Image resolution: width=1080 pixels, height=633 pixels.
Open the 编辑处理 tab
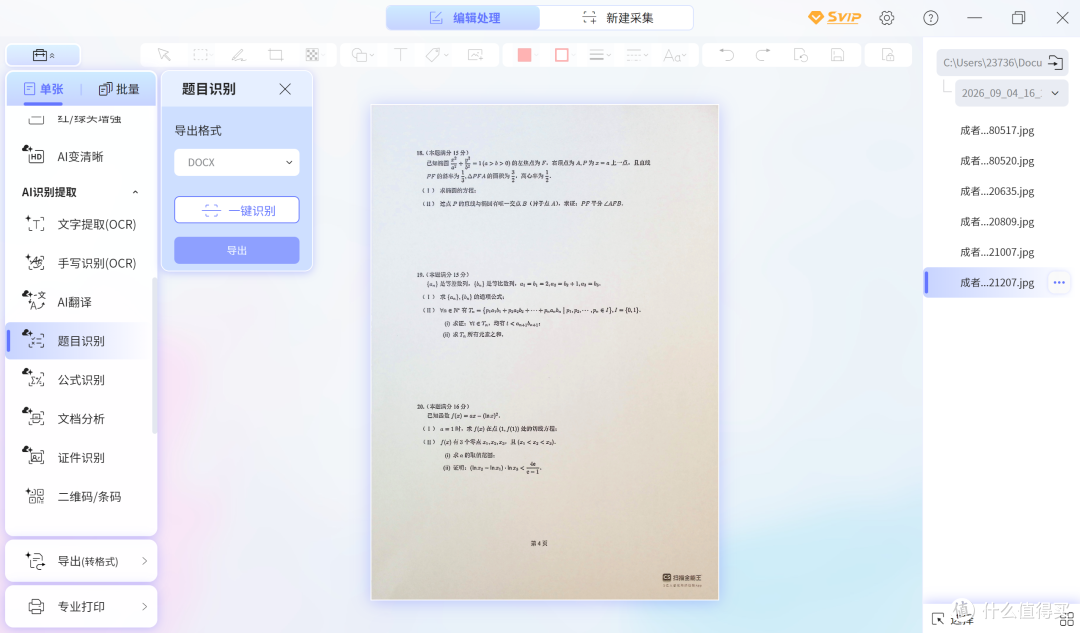click(463, 18)
